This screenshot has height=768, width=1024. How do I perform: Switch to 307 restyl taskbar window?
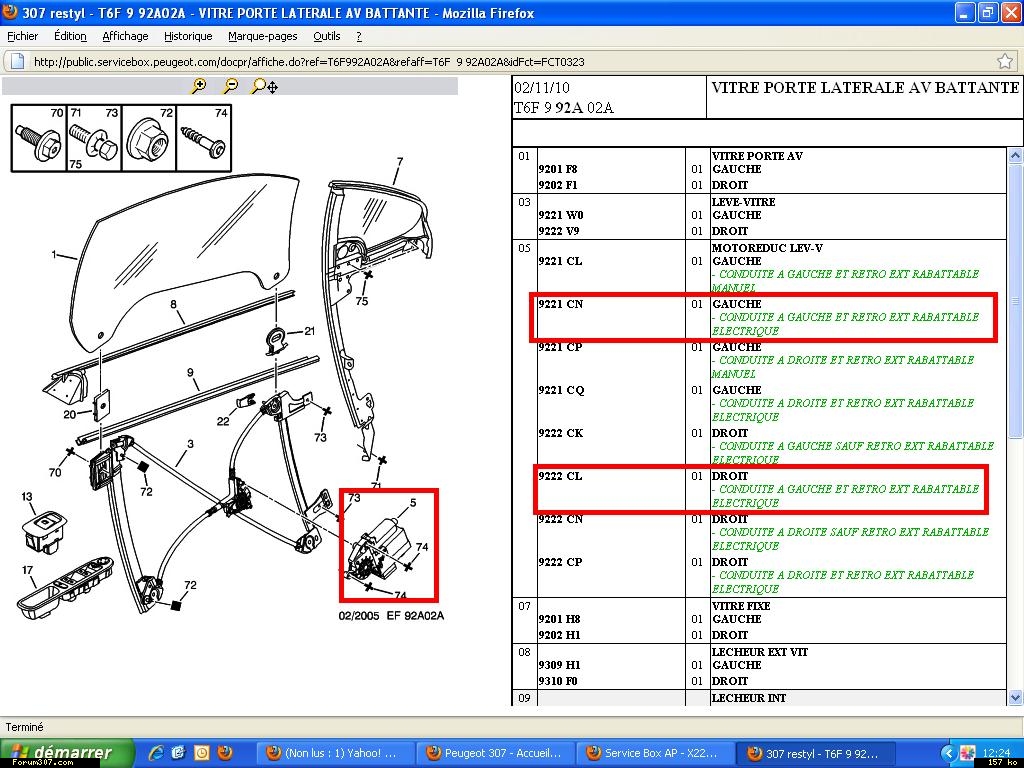click(816, 753)
